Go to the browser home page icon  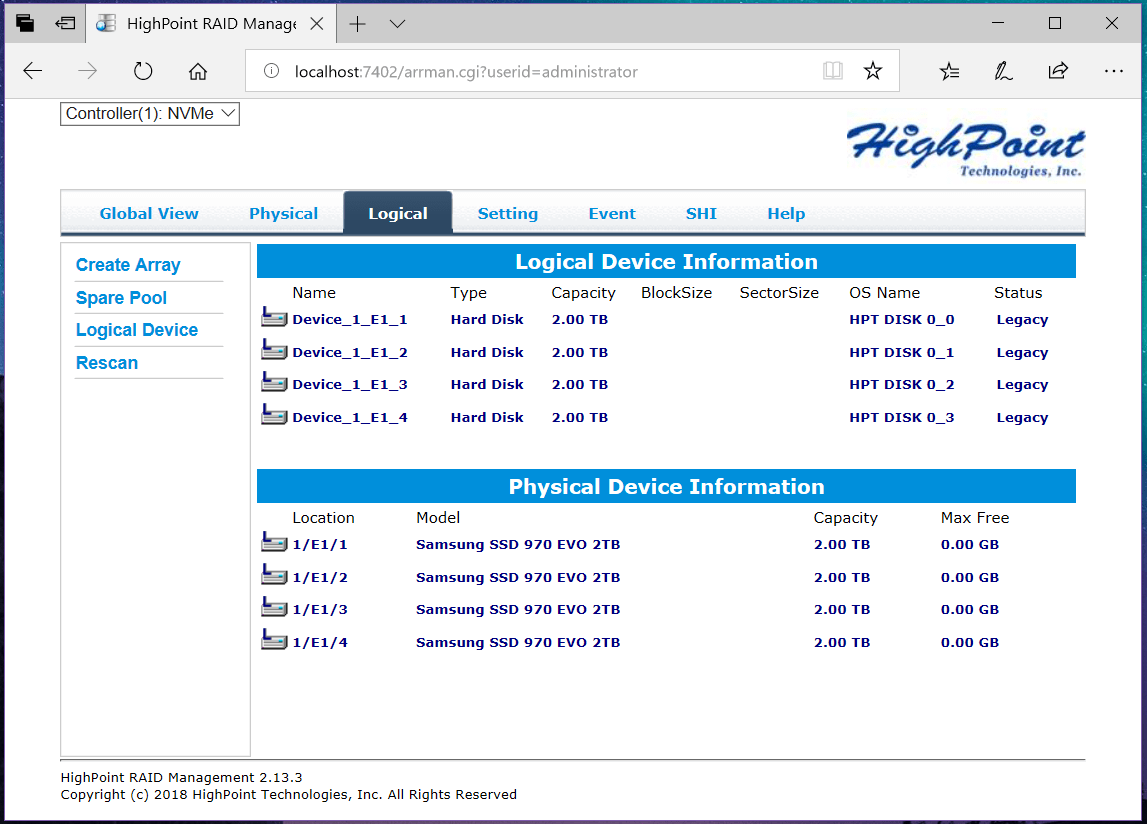click(x=198, y=71)
